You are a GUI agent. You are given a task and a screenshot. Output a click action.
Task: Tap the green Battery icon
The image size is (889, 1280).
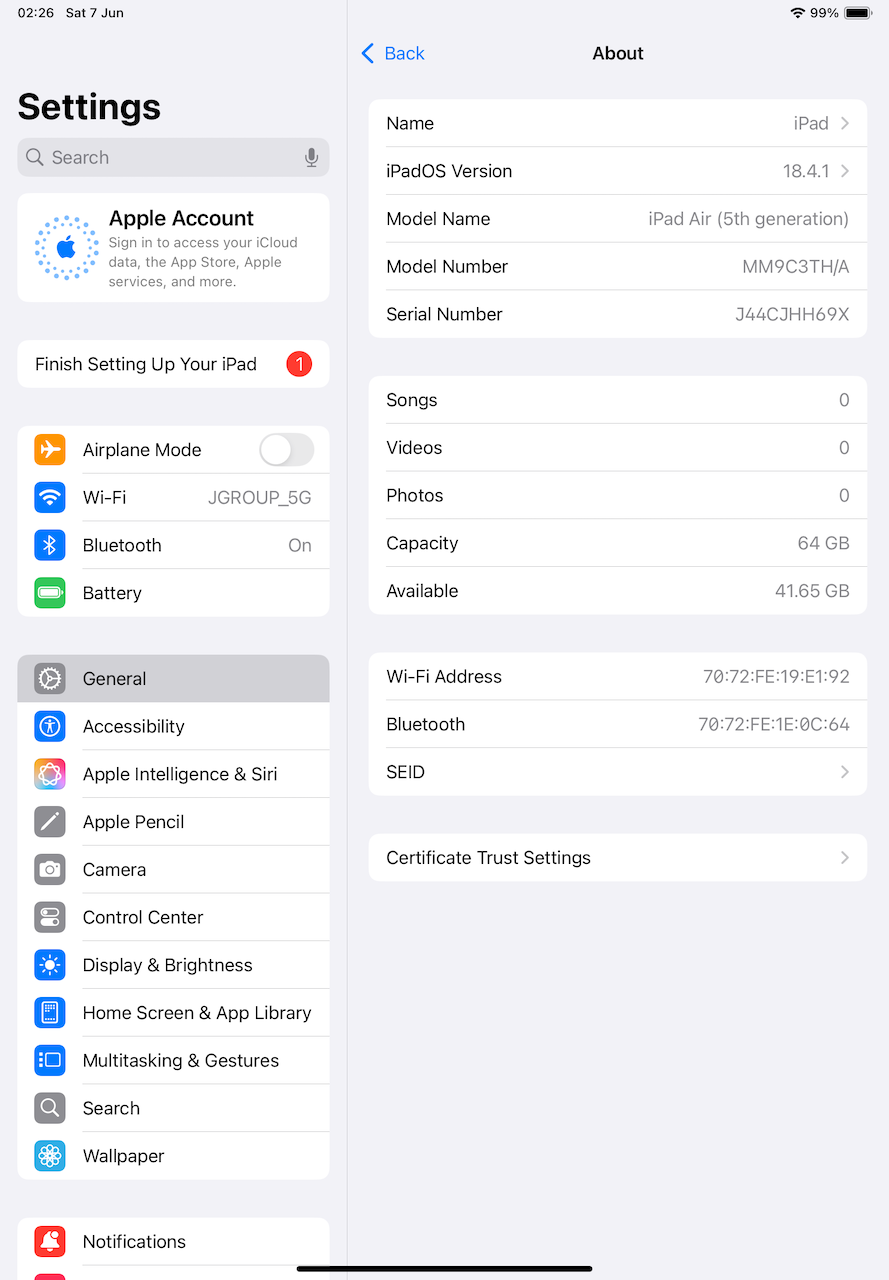[50, 593]
